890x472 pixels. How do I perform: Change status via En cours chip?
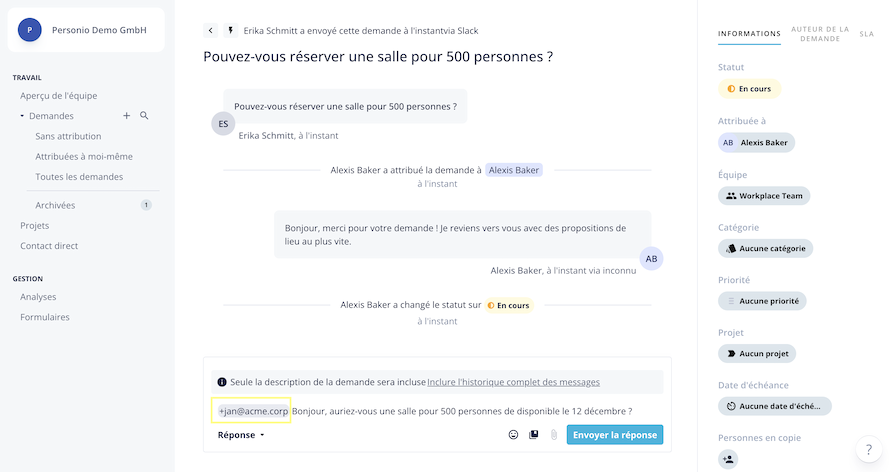tap(749, 88)
